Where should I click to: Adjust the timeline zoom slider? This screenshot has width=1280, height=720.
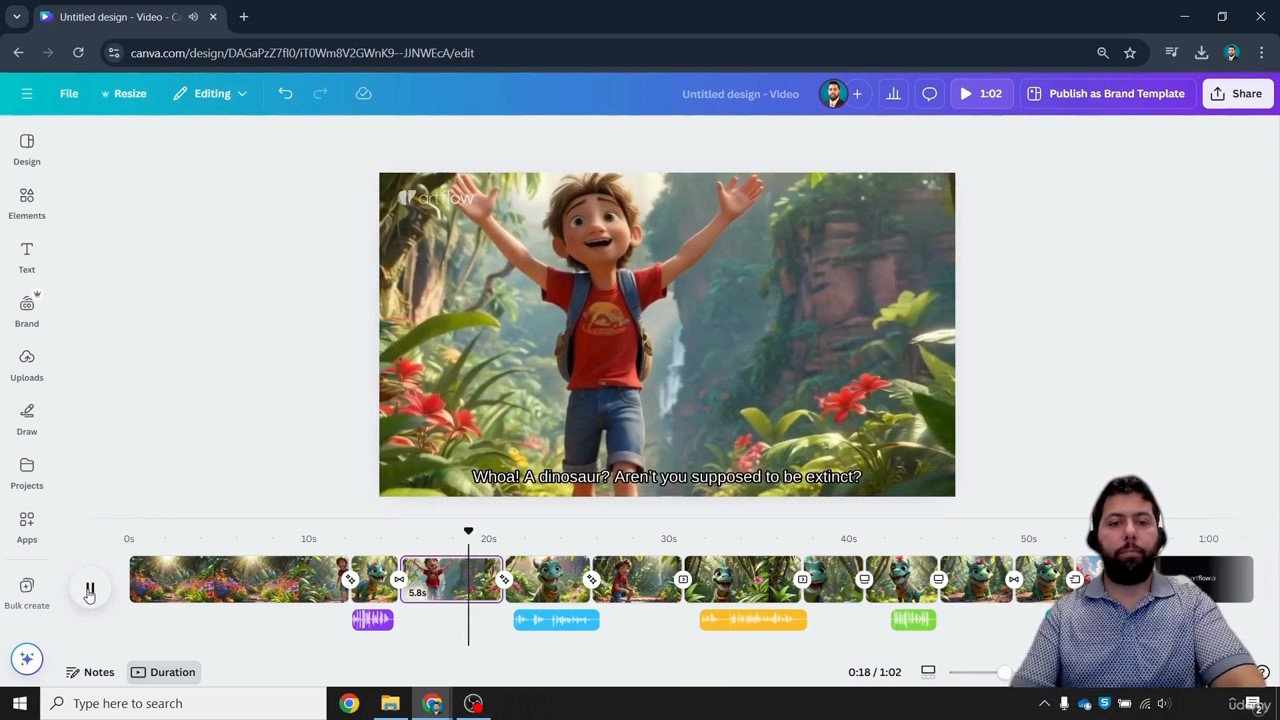[1004, 672]
